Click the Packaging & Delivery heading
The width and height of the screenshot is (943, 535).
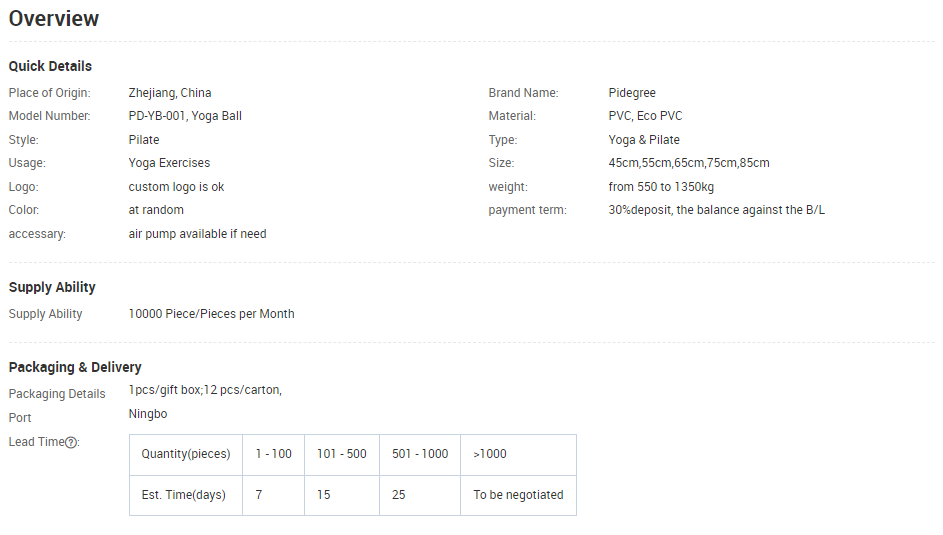[75, 367]
